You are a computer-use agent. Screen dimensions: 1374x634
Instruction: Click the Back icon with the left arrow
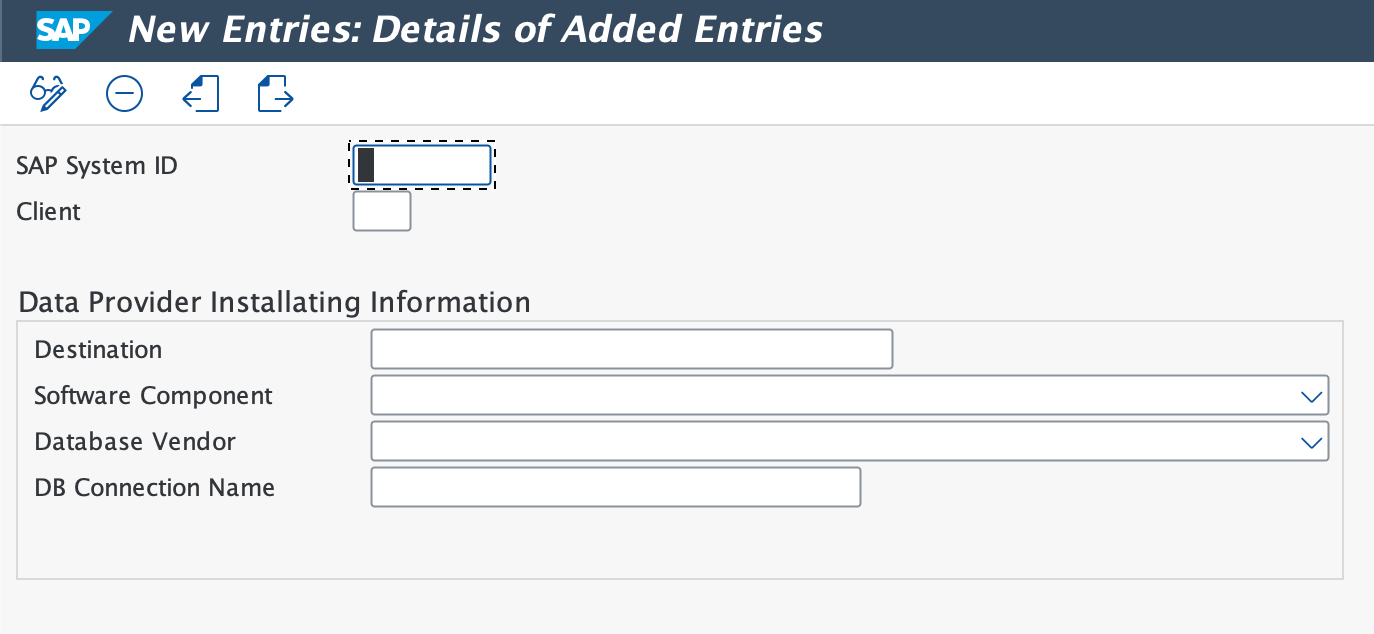pos(200,93)
